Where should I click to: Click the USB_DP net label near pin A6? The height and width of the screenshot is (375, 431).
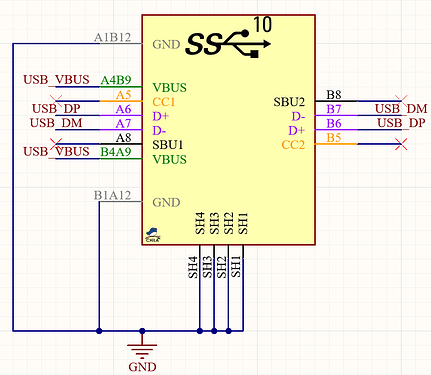[56, 109]
